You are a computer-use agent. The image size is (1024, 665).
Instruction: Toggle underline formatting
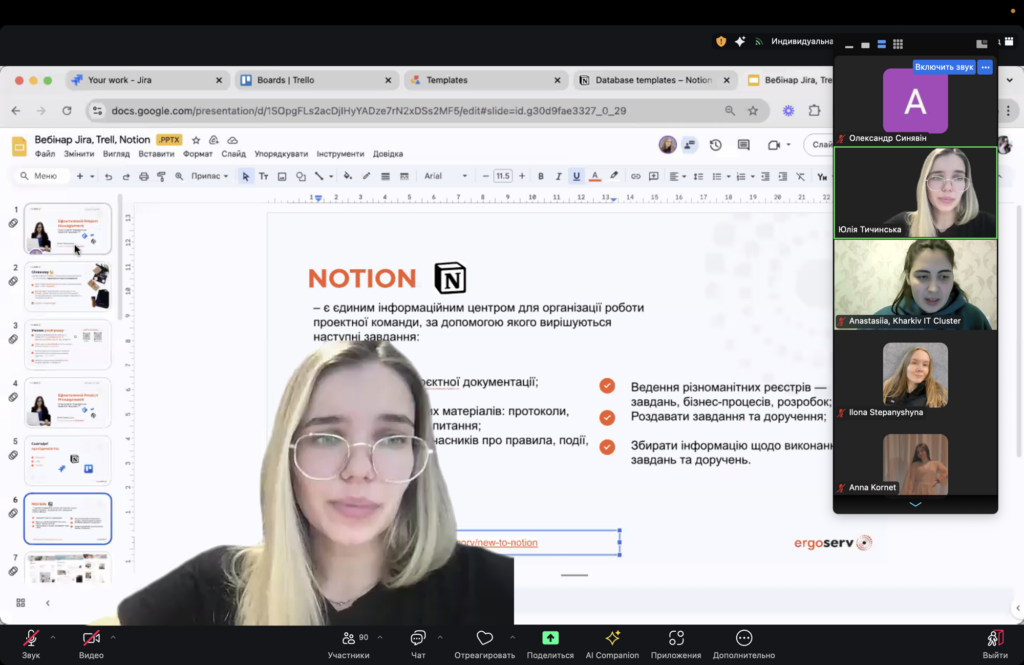coord(576,176)
